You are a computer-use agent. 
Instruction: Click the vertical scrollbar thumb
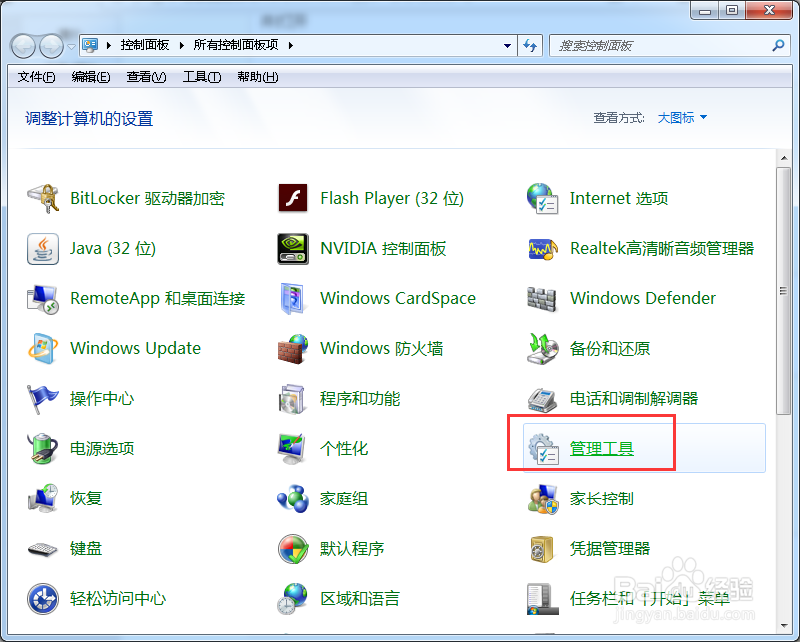[784, 291]
